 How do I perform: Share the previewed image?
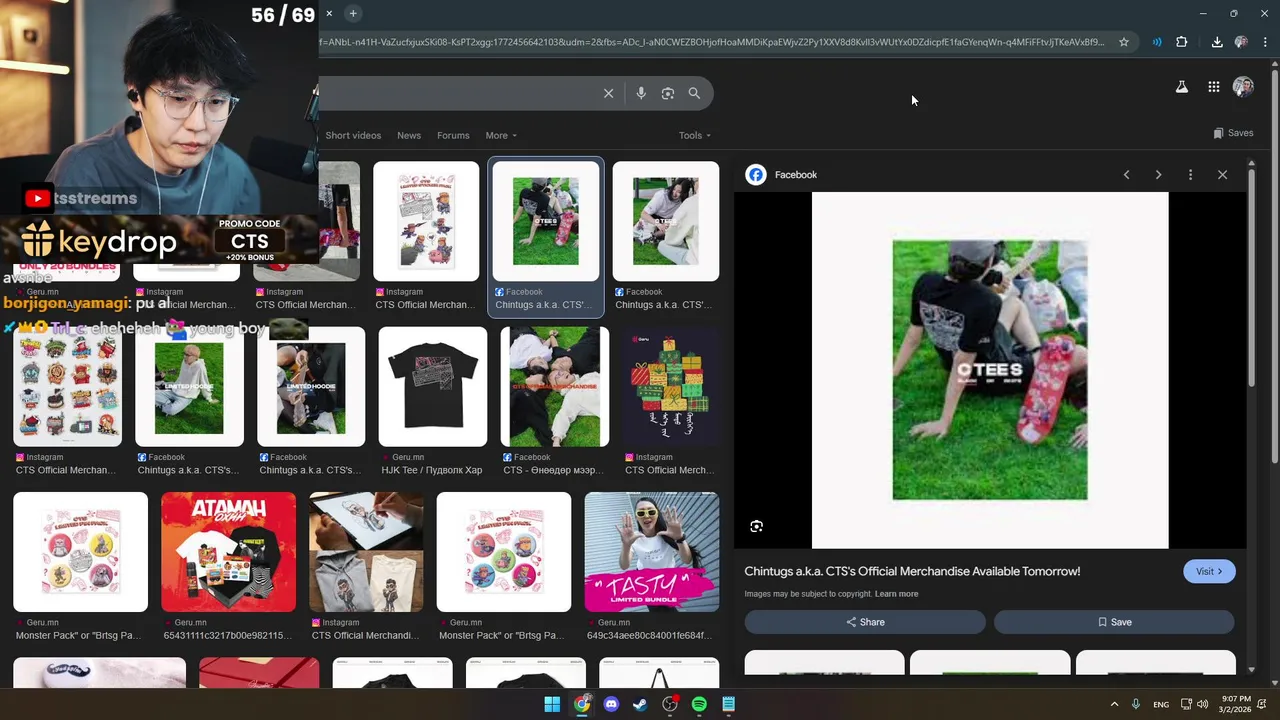point(865,622)
